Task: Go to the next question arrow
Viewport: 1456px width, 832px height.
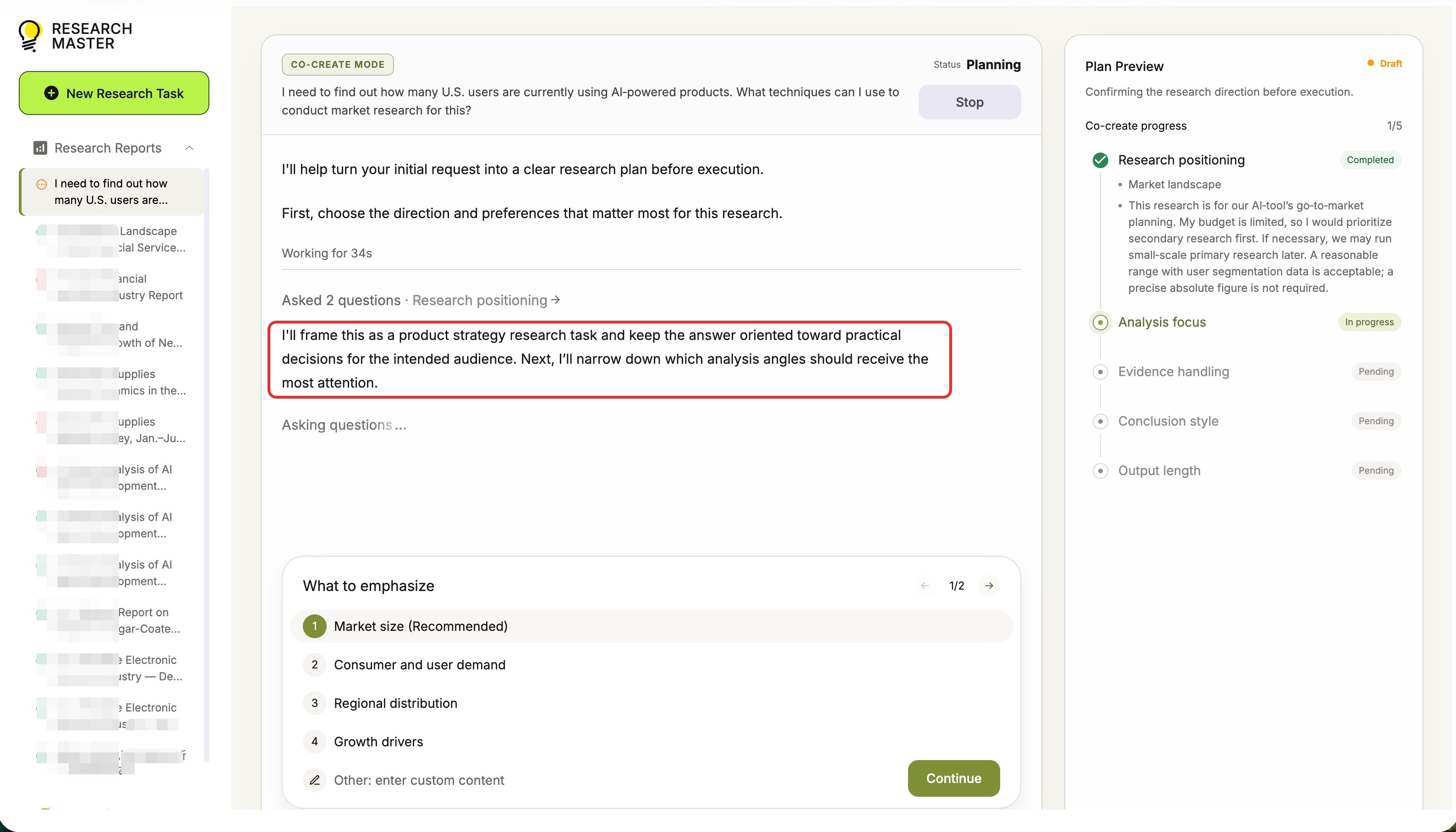Action: (989, 586)
